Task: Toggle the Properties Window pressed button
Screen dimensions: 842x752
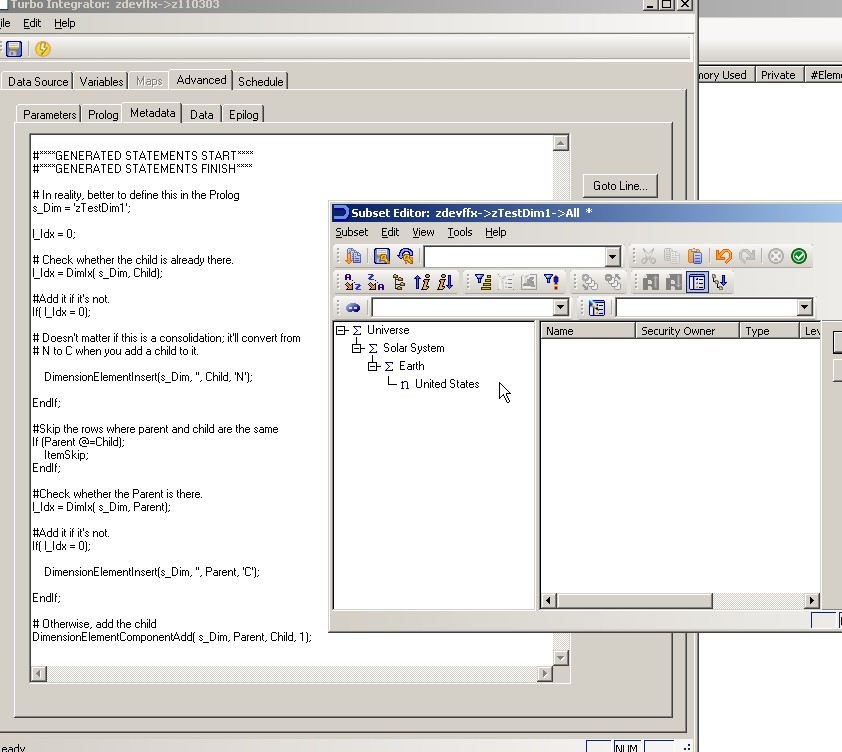Action: [x=697, y=282]
